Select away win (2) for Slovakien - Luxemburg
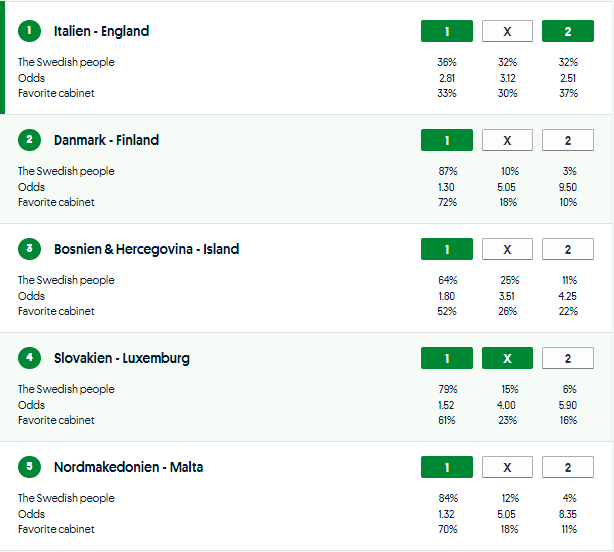 click(x=567, y=358)
